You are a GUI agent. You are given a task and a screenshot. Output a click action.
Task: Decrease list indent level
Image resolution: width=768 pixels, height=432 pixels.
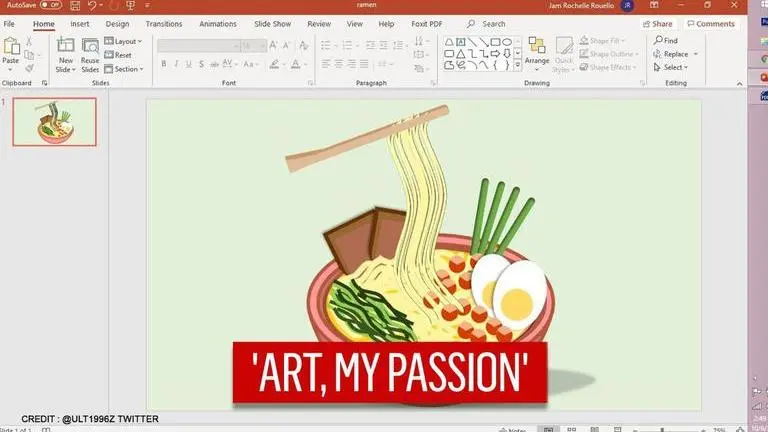point(371,46)
